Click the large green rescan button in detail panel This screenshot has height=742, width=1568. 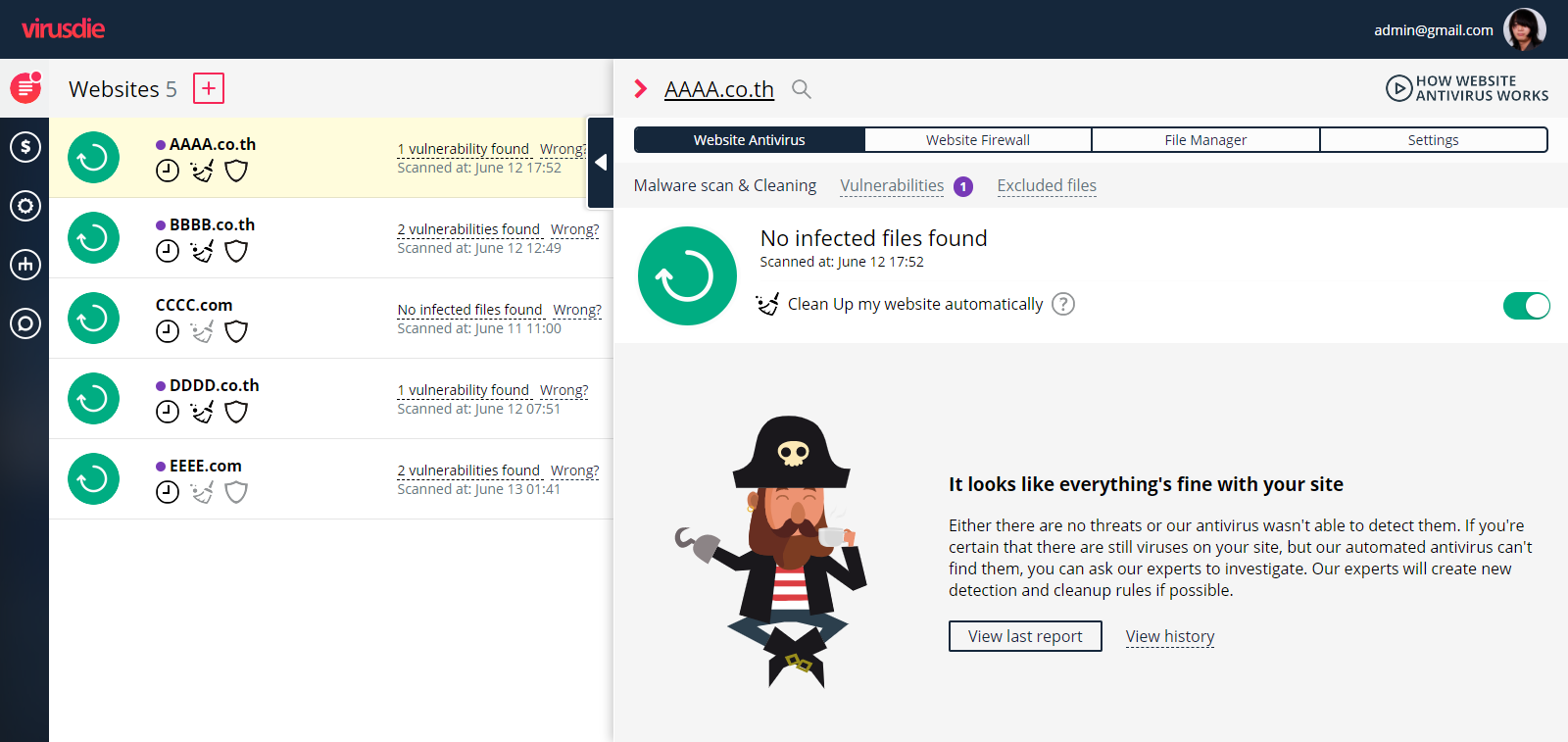pyautogui.click(x=687, y=276)
